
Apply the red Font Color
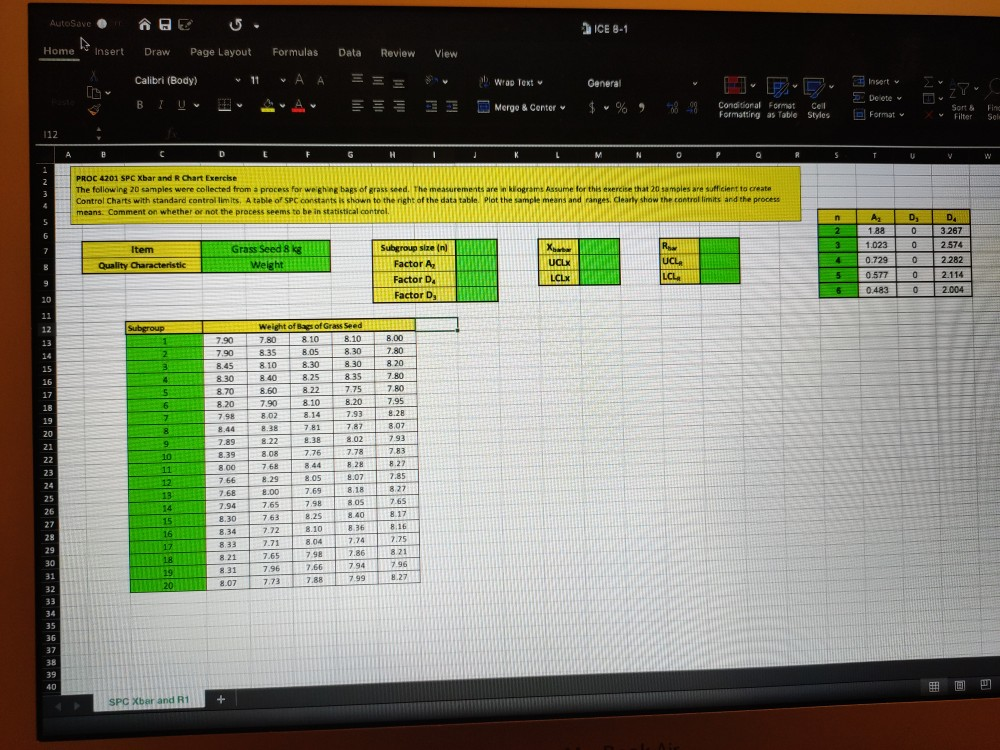pyautogui.click(x=297, y=104)
